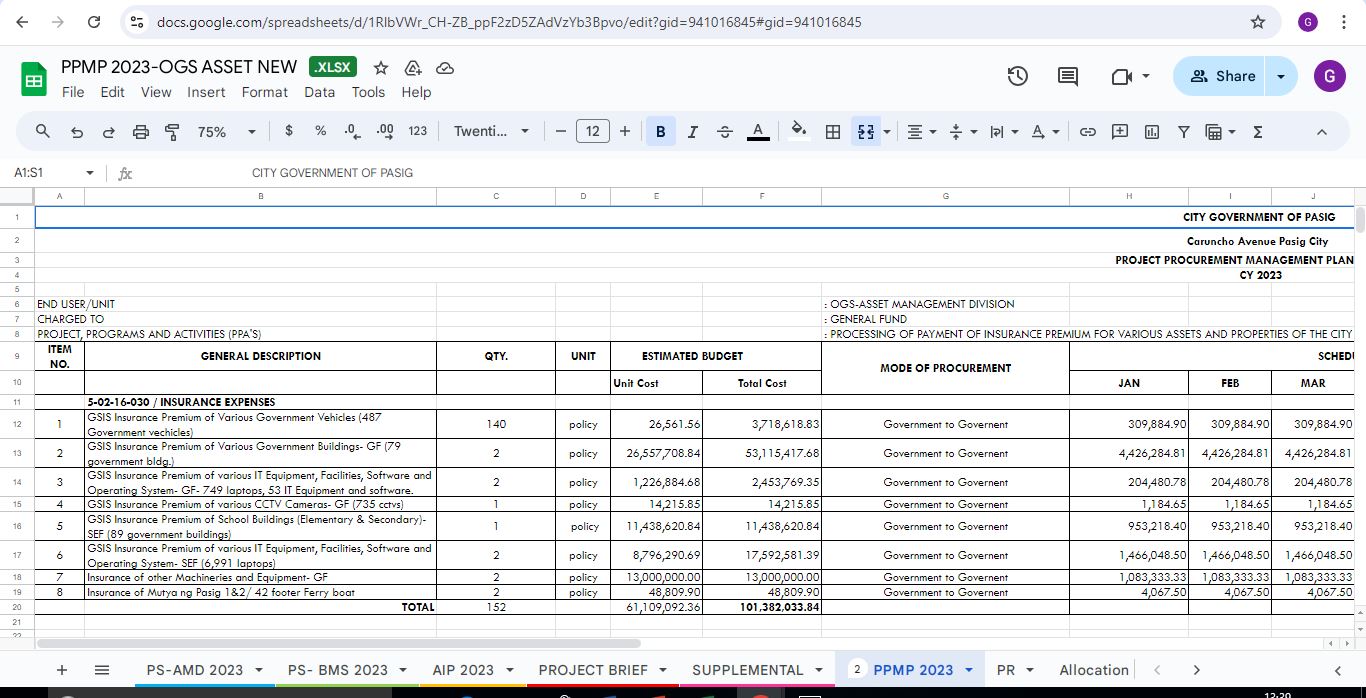This screenshot has width=1366, height=698.
Task: Click the print icon in toolbar
Action: (141, 132)
